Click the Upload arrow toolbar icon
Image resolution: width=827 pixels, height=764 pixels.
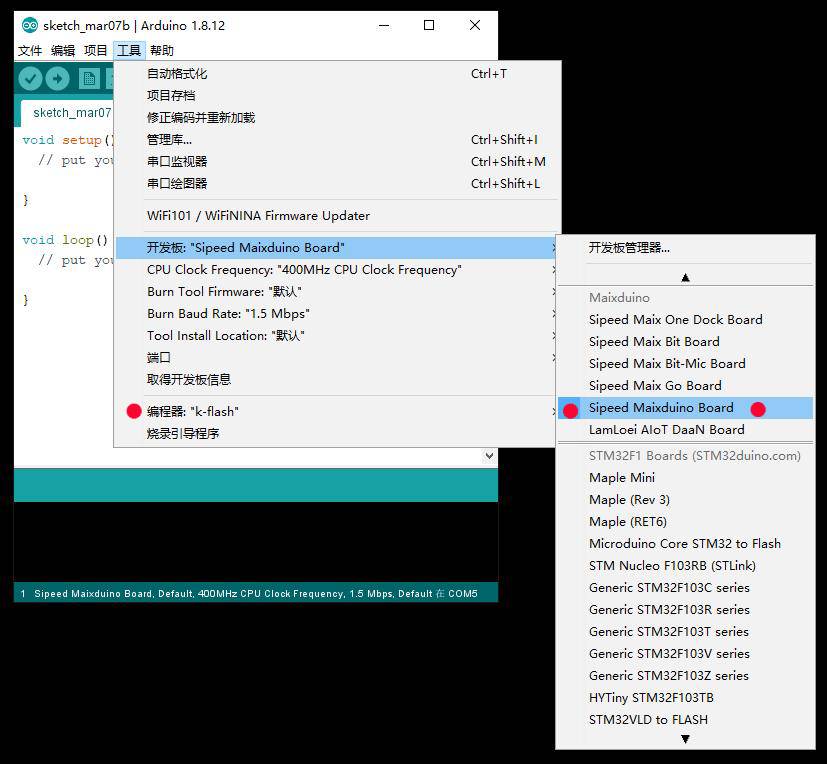click(x=57, y=79)
